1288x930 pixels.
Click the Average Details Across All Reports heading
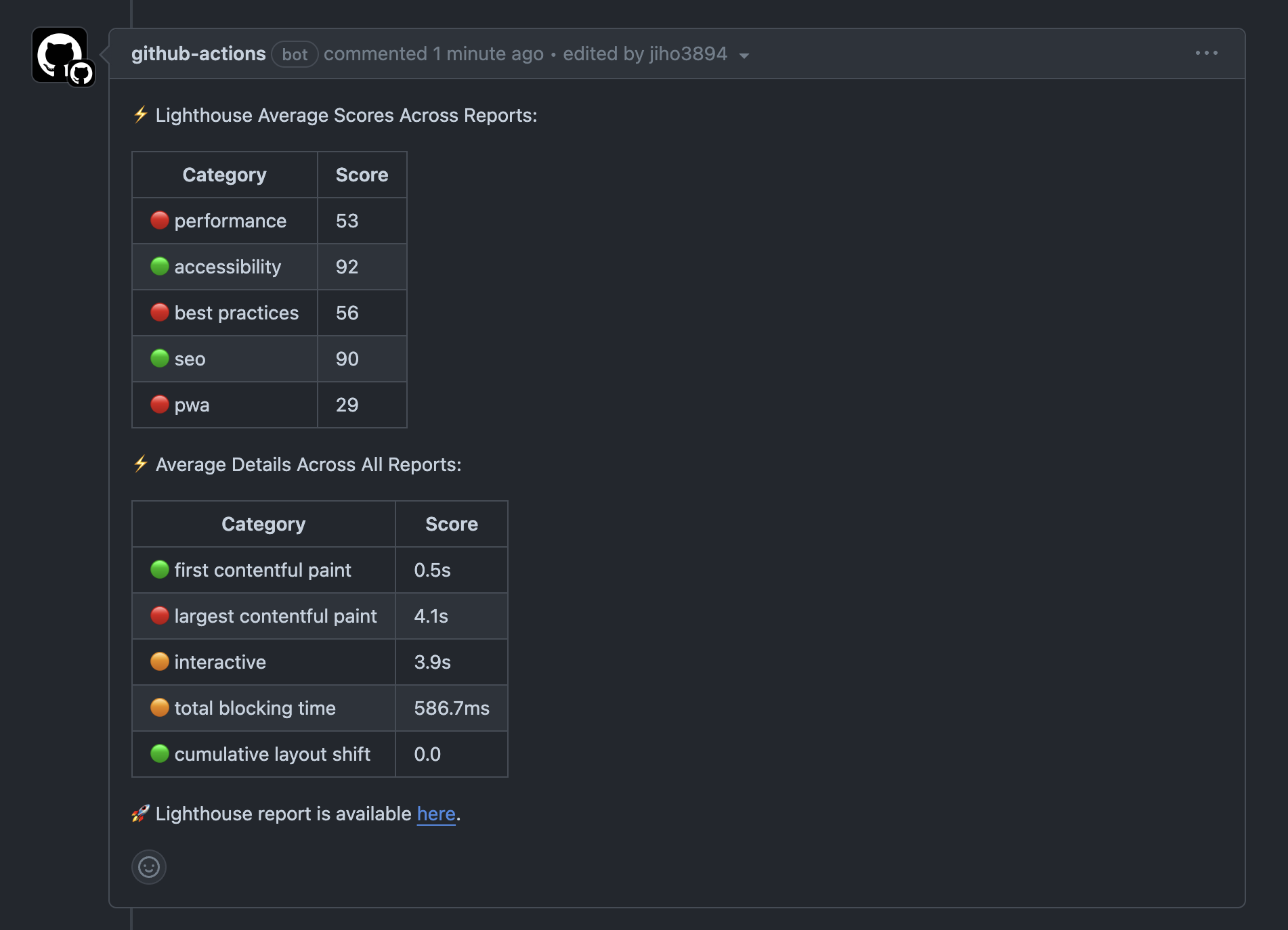coord(308,464)
